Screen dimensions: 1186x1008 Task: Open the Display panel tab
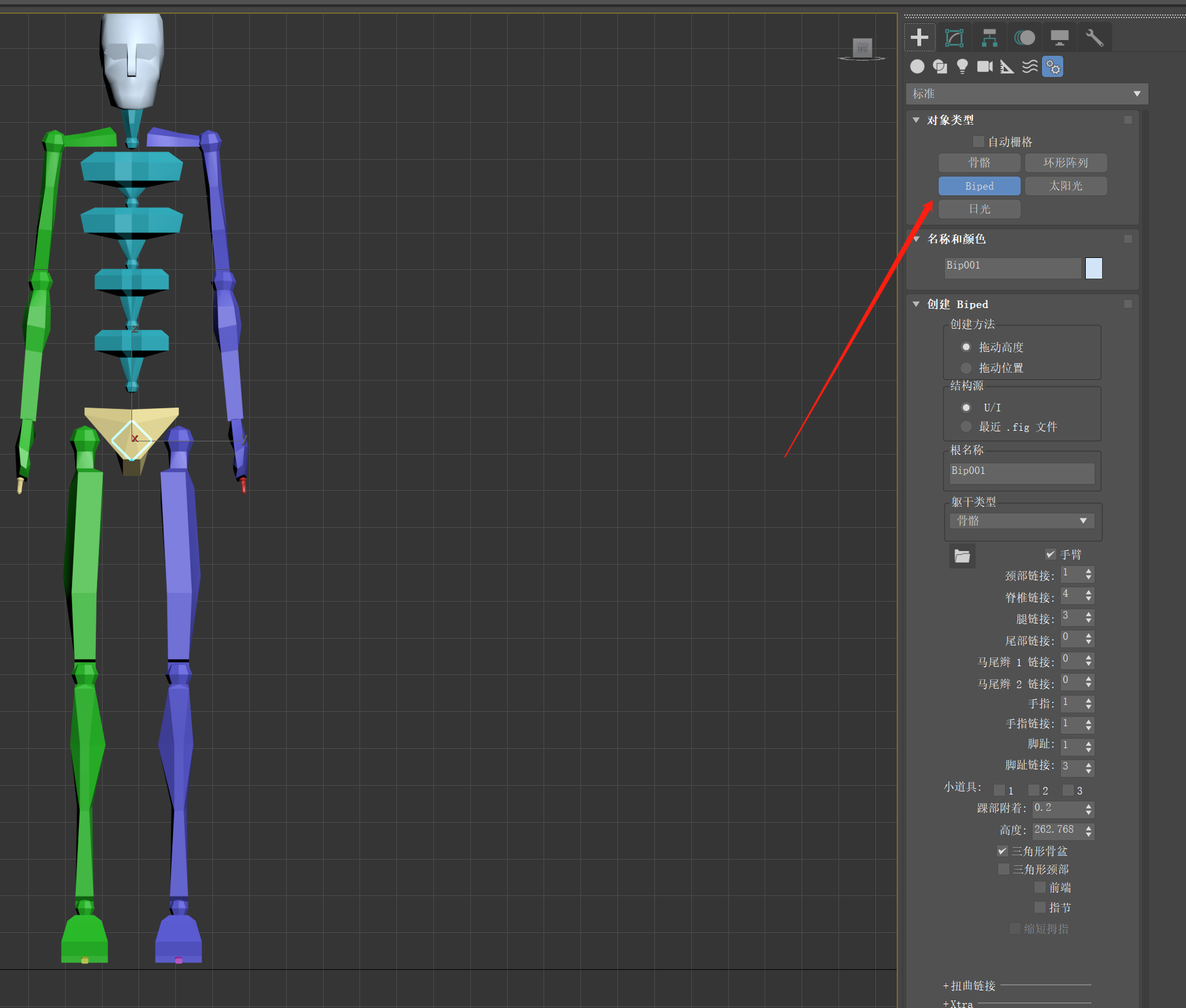point(1060,38)
